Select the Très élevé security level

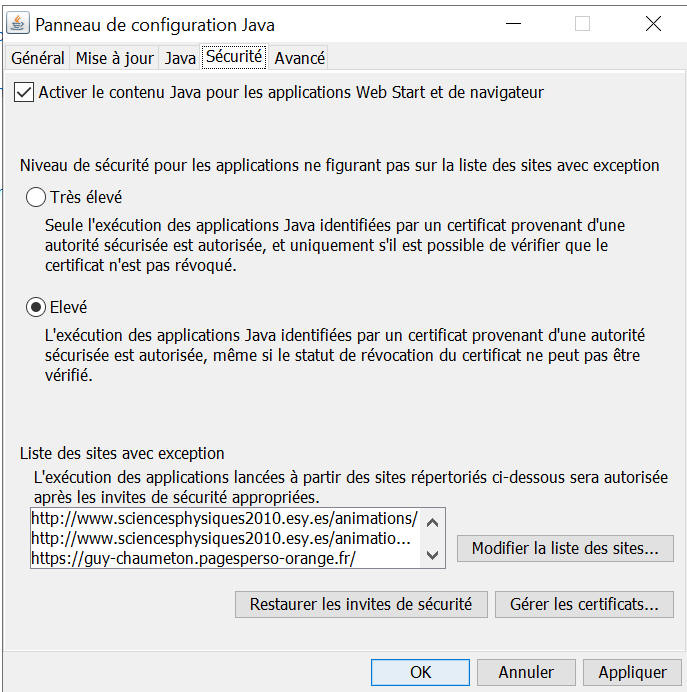(x=36, y=197)
